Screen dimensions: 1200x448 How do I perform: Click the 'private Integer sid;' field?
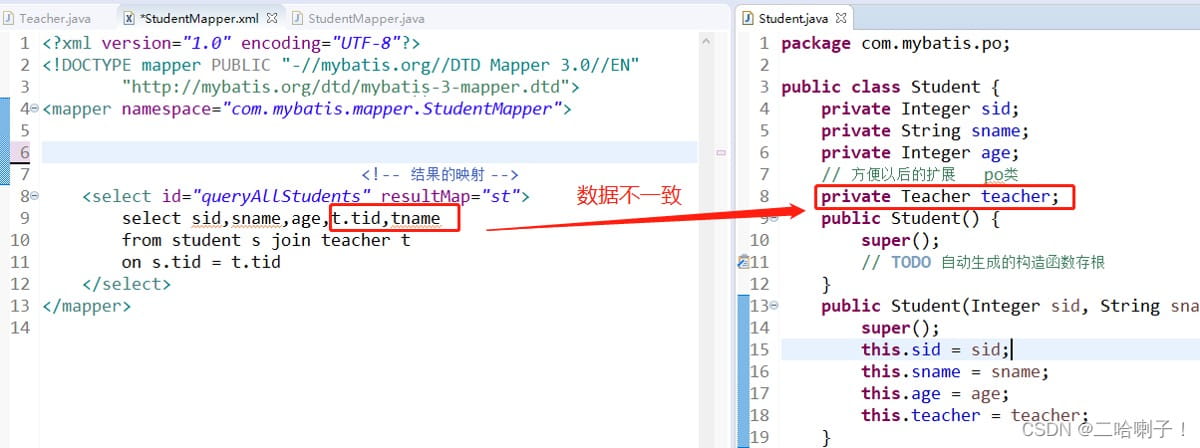tap(920, 109)
